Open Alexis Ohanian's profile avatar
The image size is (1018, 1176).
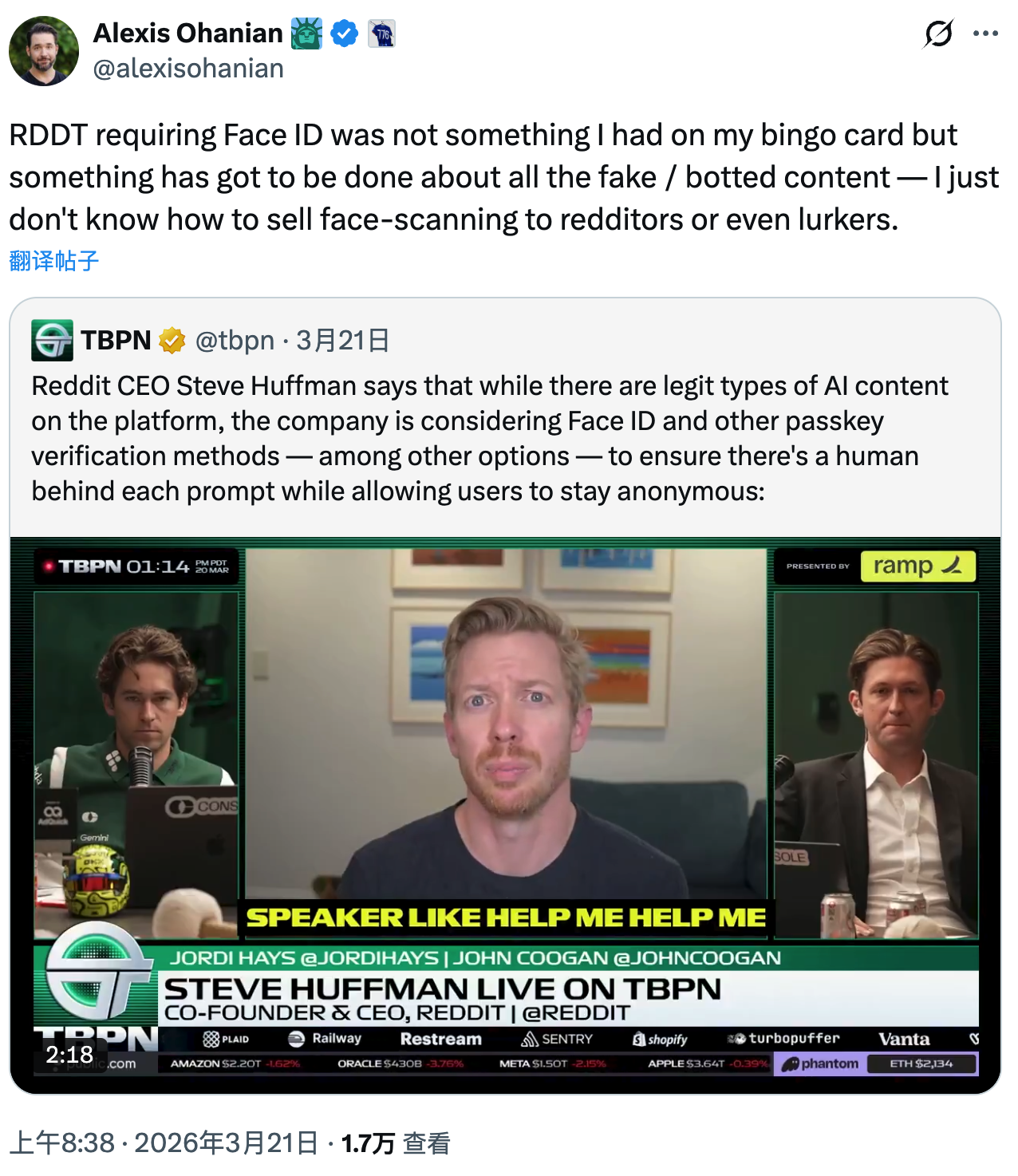(x=44, y=51)
